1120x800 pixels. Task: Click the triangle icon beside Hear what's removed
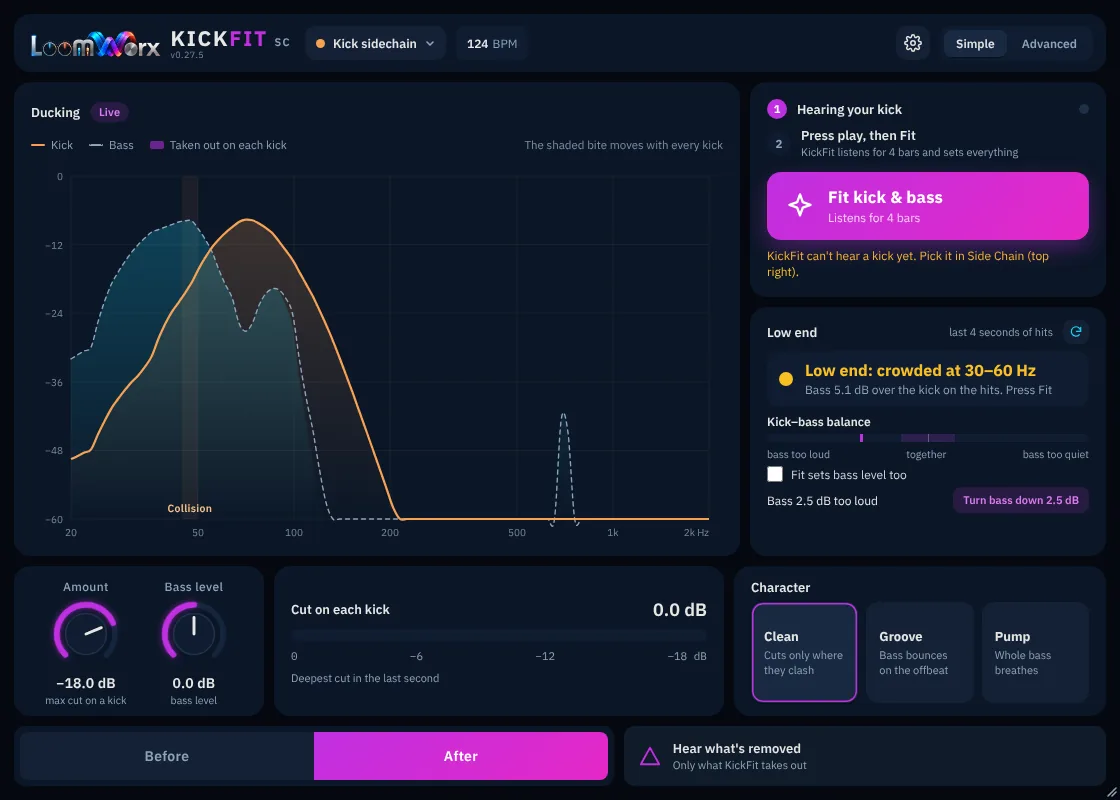click(649, 756)
